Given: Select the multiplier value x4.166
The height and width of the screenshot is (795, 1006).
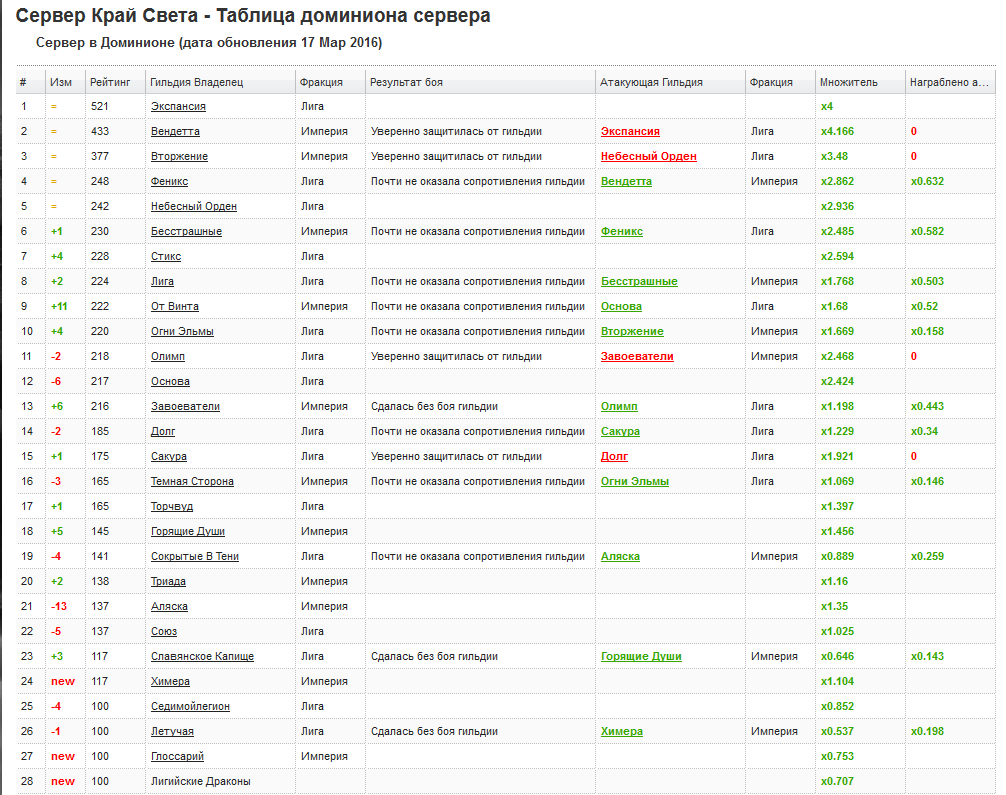Looking at the screenshot, I should tap(837, 132).
